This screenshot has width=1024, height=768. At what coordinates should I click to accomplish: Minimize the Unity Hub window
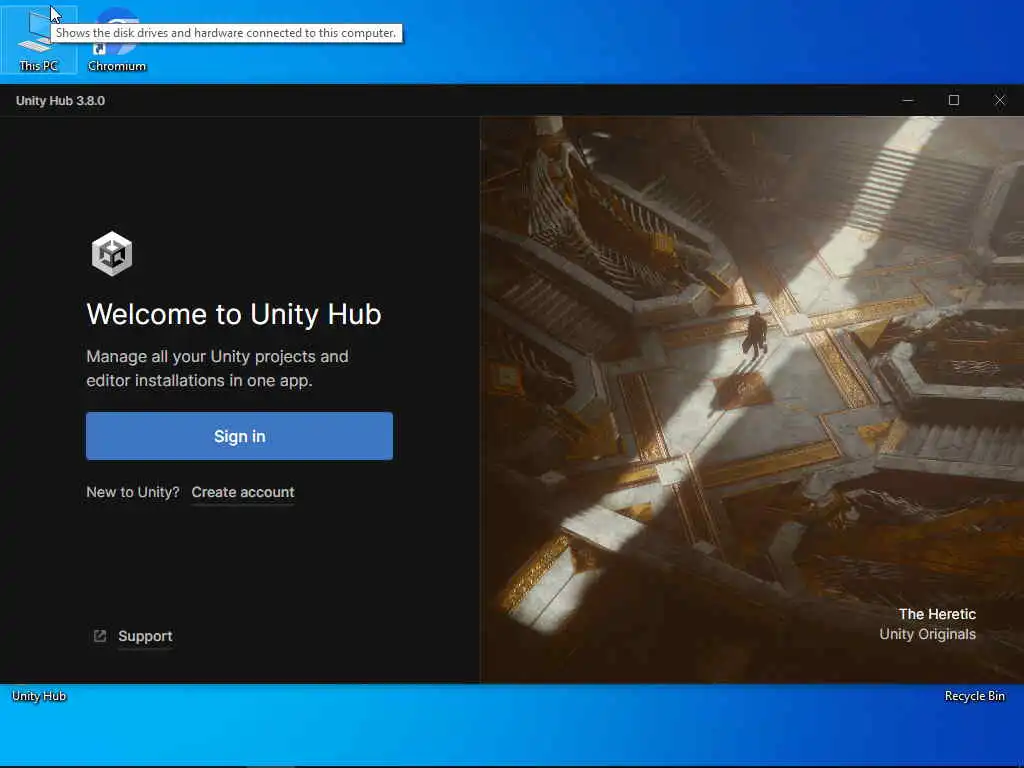pos(908,100)
